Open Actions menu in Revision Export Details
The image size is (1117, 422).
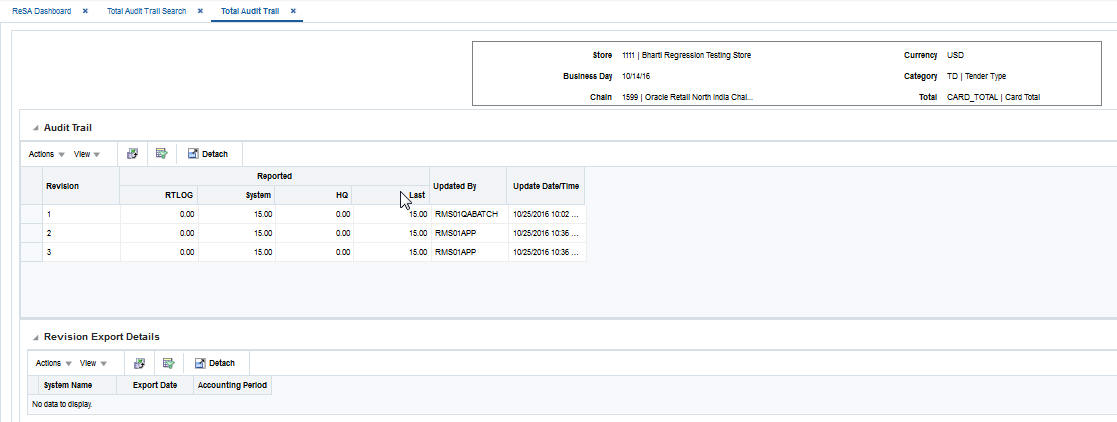(x=53, y=363)
